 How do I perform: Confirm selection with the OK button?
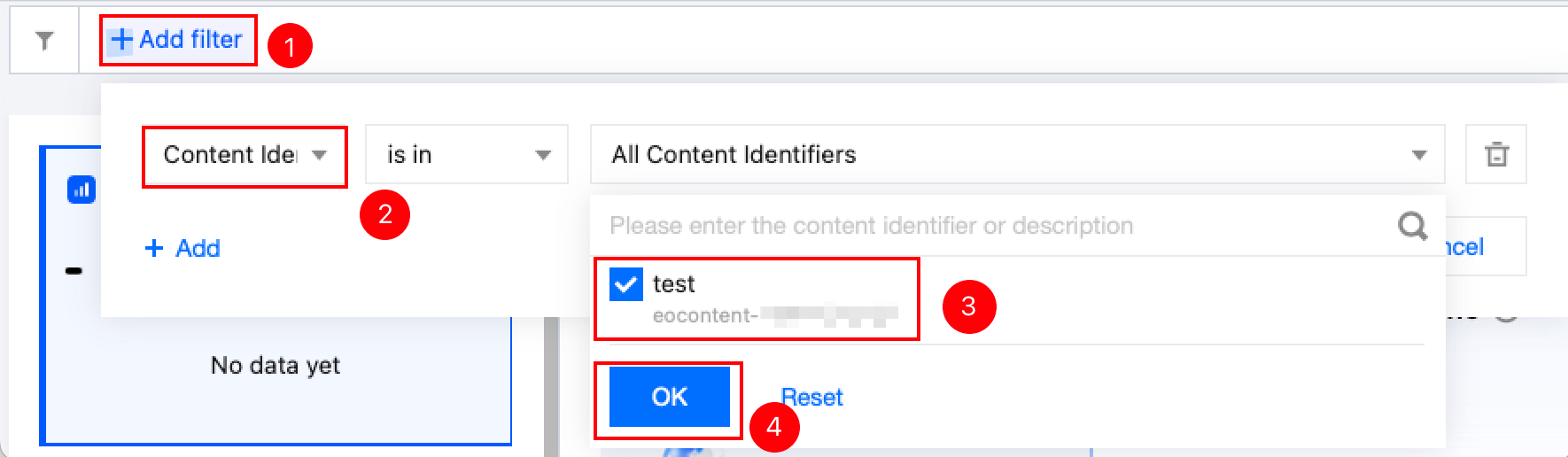tap(669, 397)
